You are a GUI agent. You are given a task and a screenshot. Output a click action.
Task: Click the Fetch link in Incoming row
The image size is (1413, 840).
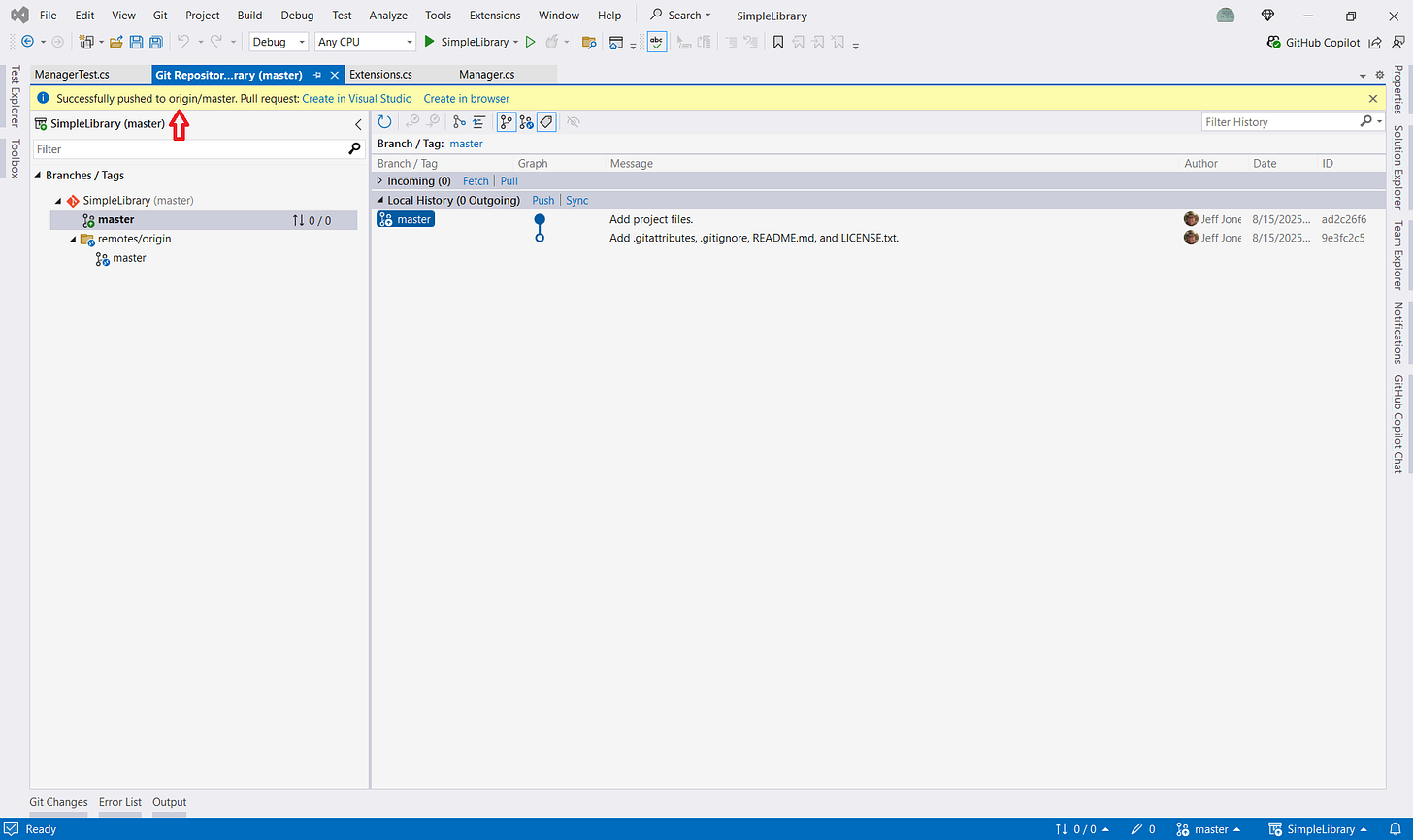click(476, 181)
